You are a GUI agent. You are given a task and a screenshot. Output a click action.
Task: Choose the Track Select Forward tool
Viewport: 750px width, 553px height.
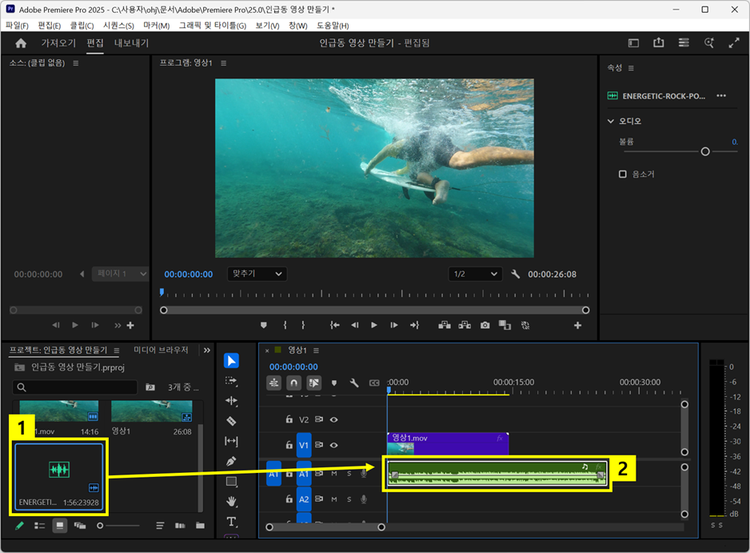[232, 381]
